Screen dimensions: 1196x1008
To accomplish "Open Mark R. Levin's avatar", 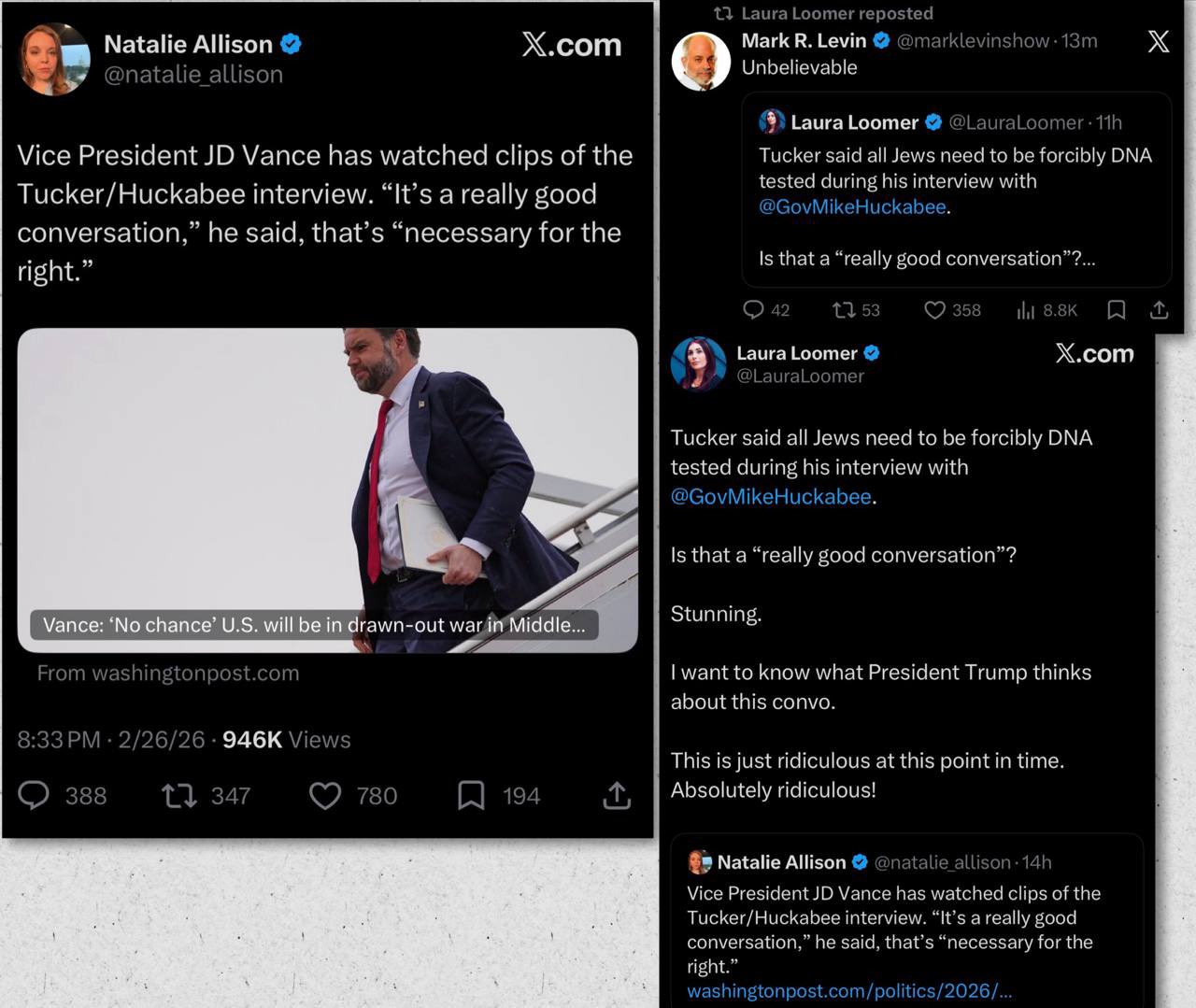I will [701, 63].
